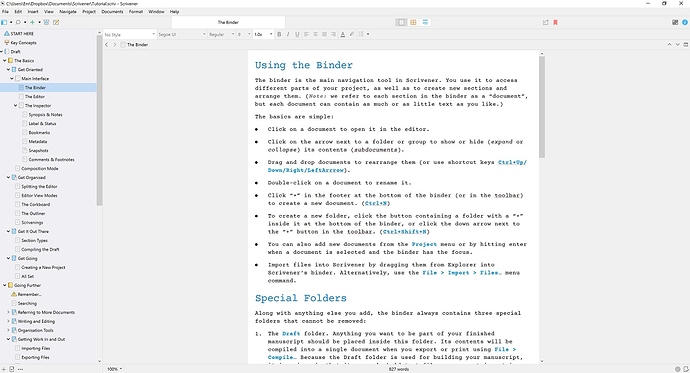Expand Writing and Editing group
The height and width of the screenshot is (373, 690).
point(8,322)
